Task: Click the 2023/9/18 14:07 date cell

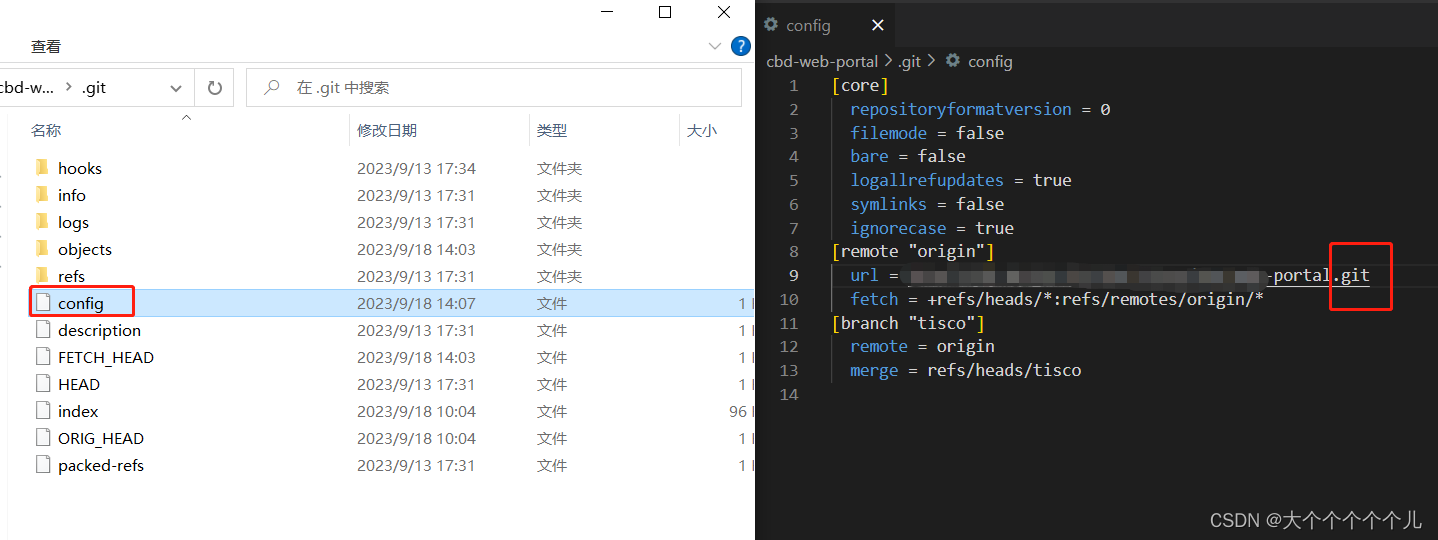Action: point(416,303)
